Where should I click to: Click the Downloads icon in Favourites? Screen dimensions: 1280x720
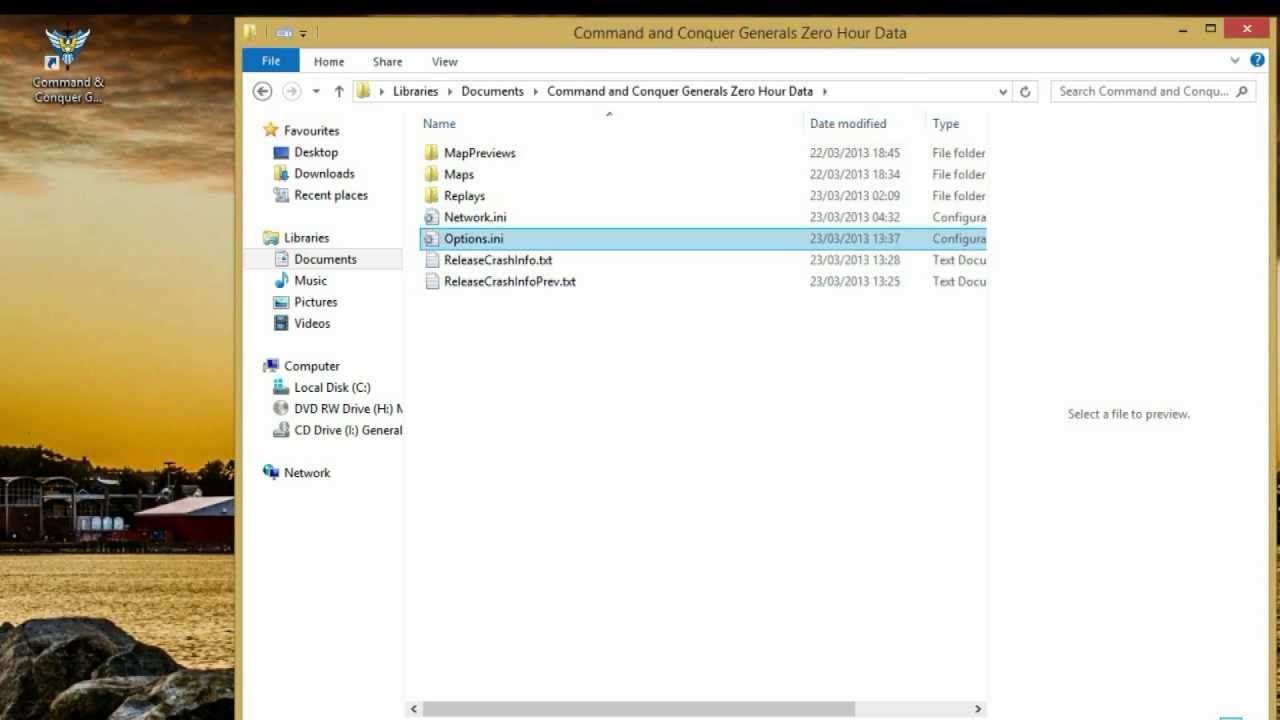point(281,174)
